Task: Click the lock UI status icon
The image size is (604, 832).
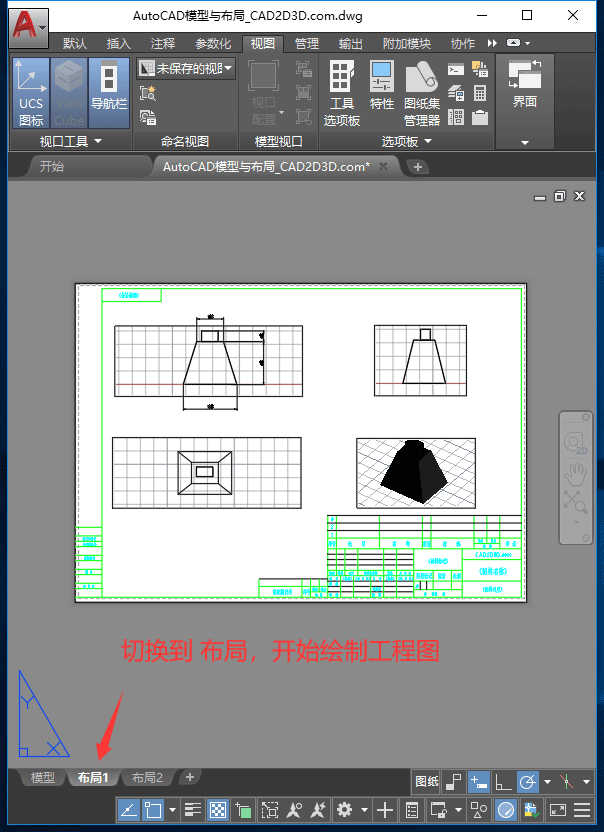Action: (439, 810)
